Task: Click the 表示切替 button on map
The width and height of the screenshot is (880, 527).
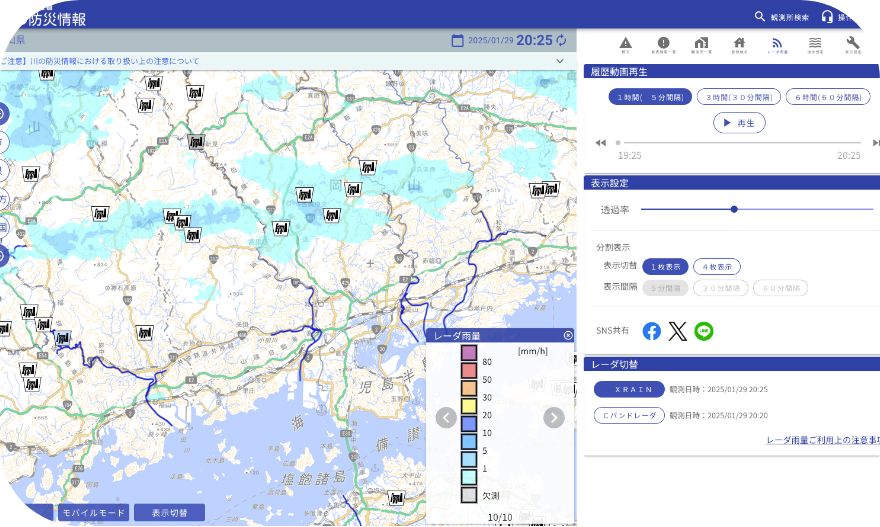Action: point(169,513)
